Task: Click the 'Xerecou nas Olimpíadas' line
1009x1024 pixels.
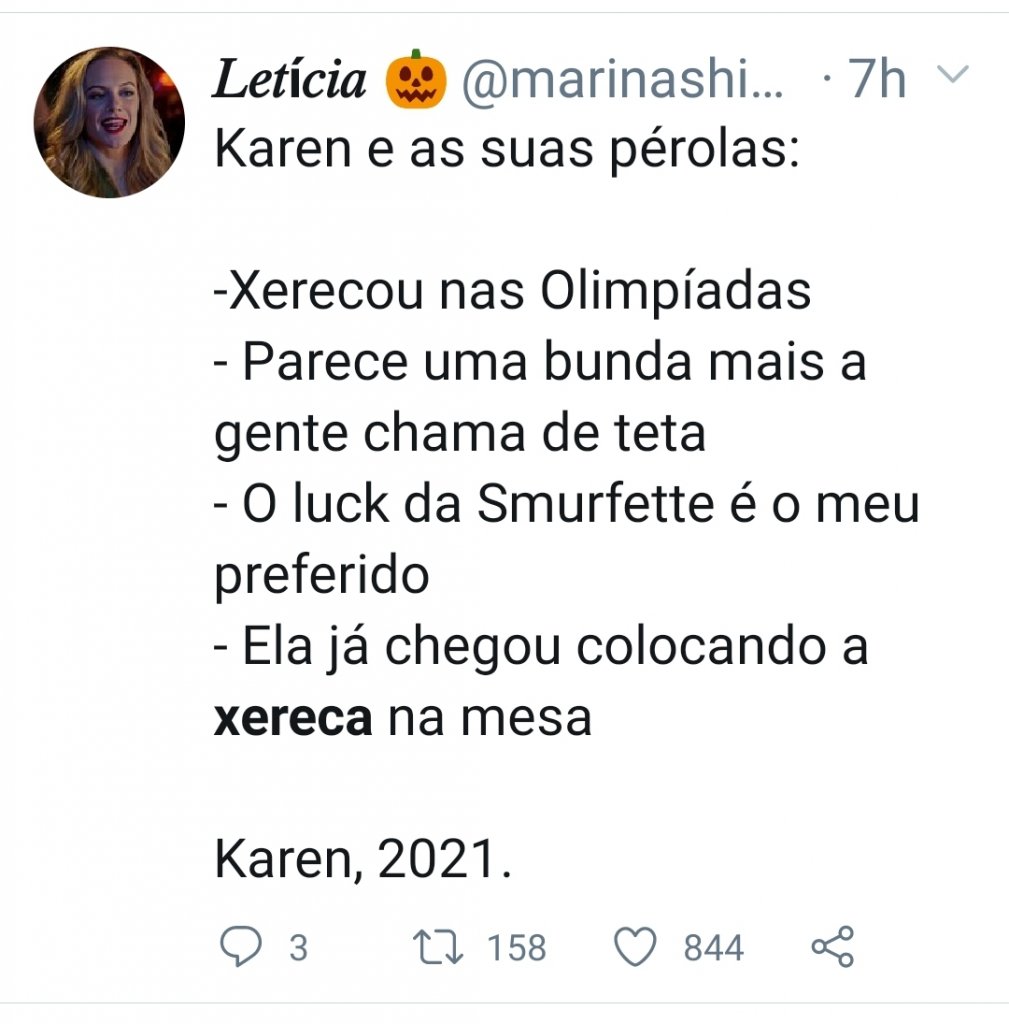Action: coord(513,292)
